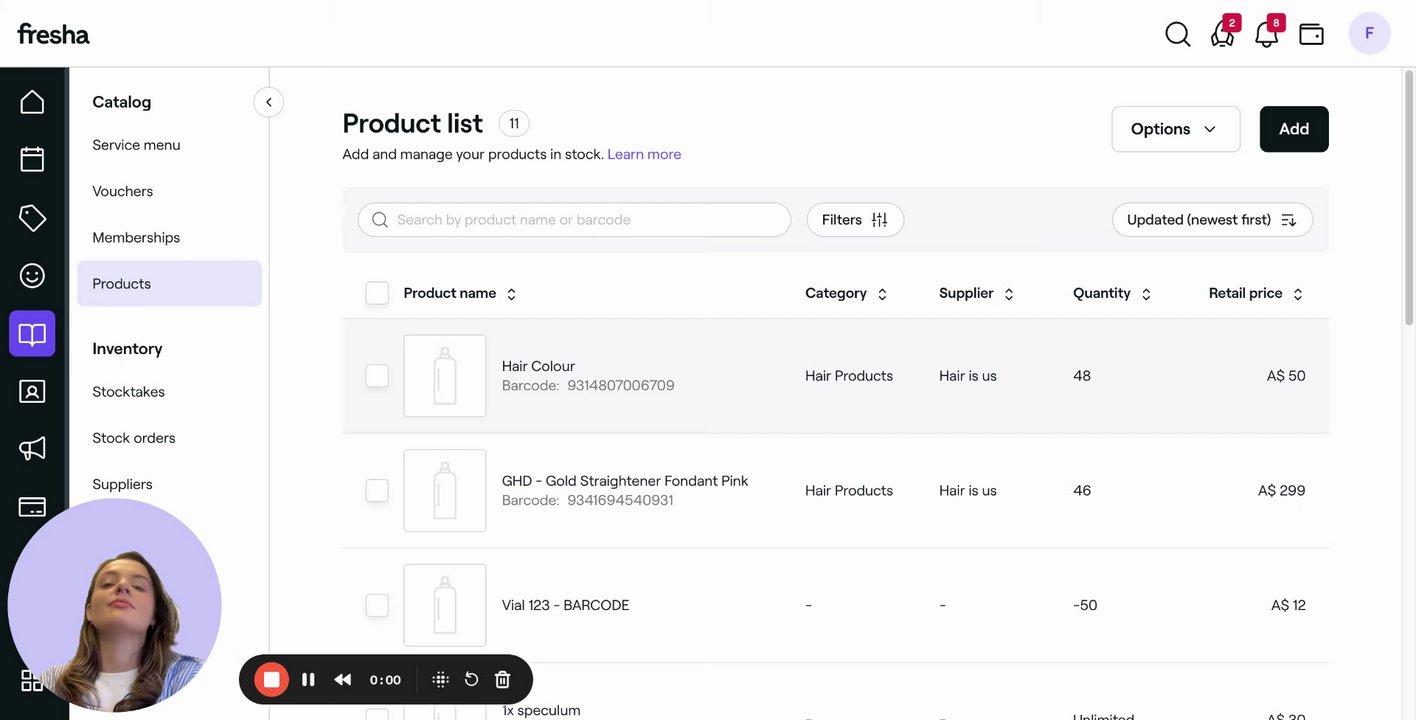Tick the select-all products checkbox
The height and width of the screenshot is (720, 1416).
click(x=377, y=293)
